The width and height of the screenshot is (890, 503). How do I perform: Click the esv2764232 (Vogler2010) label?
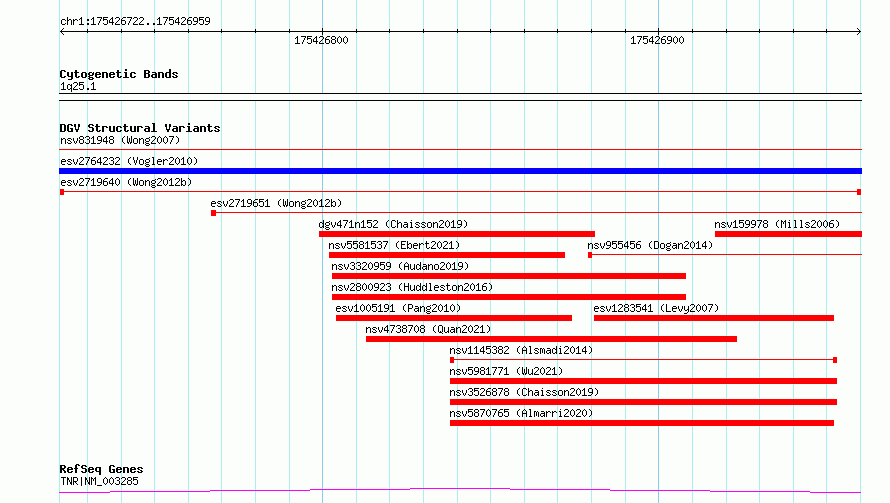click(129, 161)
